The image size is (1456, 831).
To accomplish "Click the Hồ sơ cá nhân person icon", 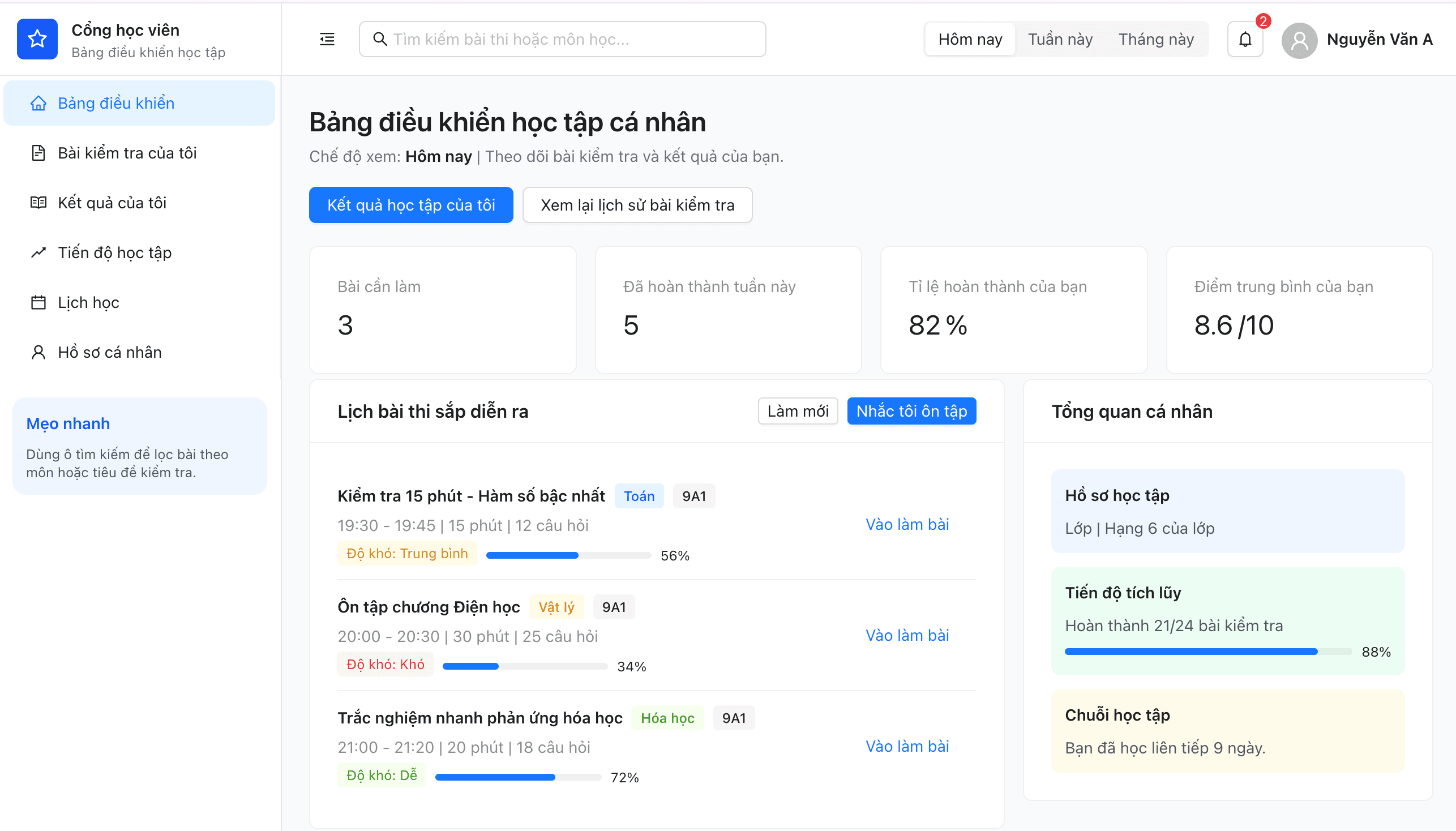I will point(38,352).
